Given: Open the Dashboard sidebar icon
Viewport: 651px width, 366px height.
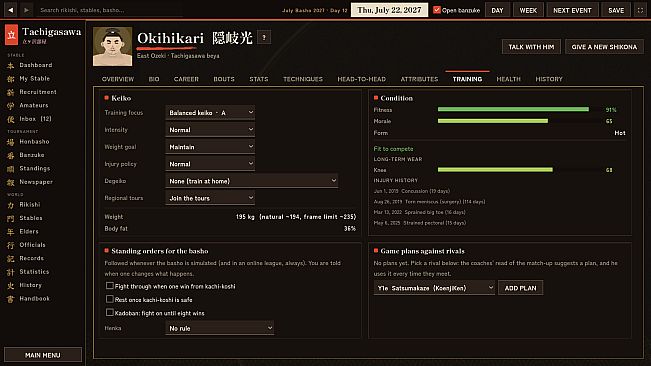Looking at the screenshot, I should 10,65.
